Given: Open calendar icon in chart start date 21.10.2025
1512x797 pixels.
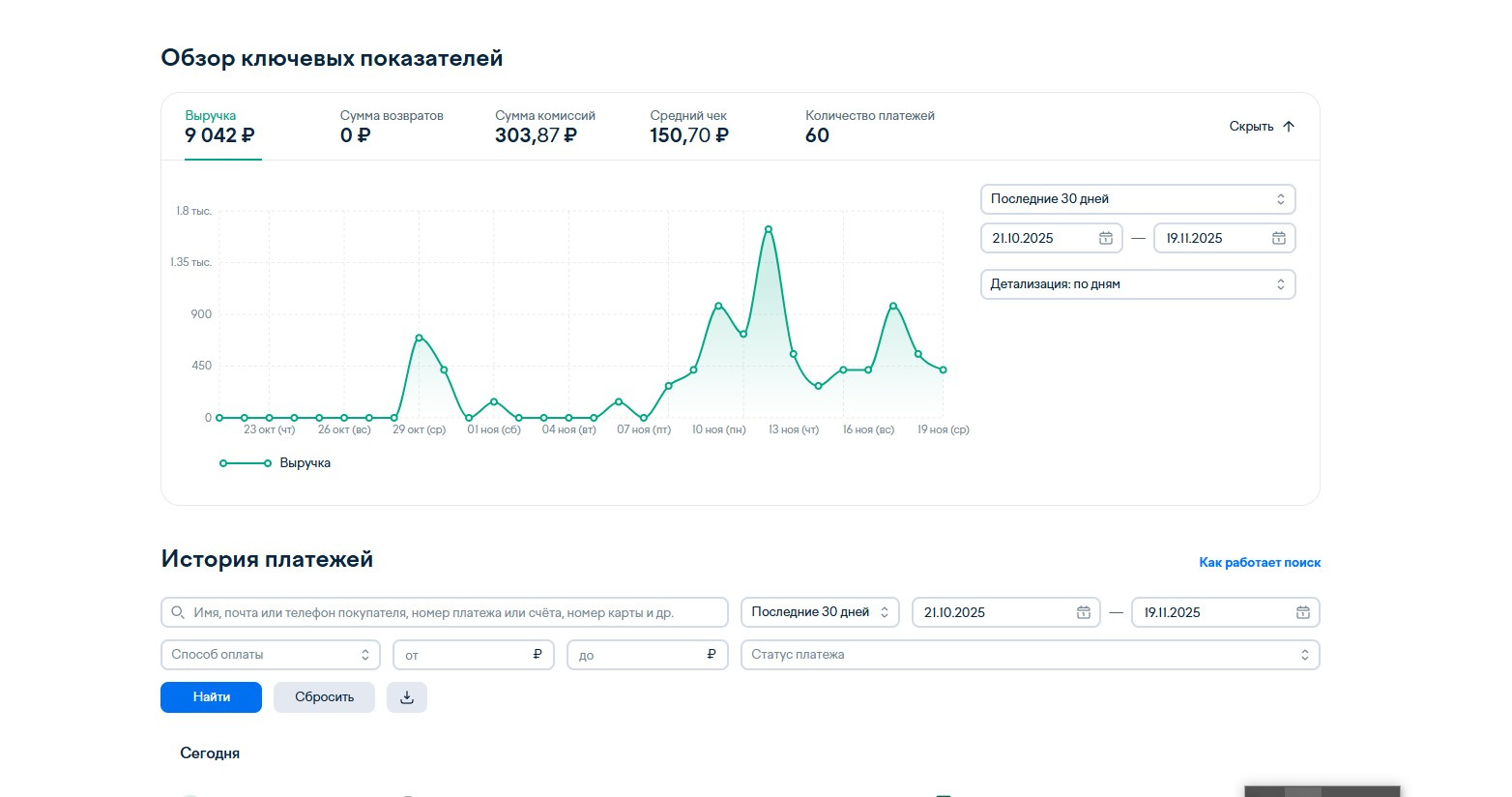Looking at the screenshot, I should coord(1106,238).
